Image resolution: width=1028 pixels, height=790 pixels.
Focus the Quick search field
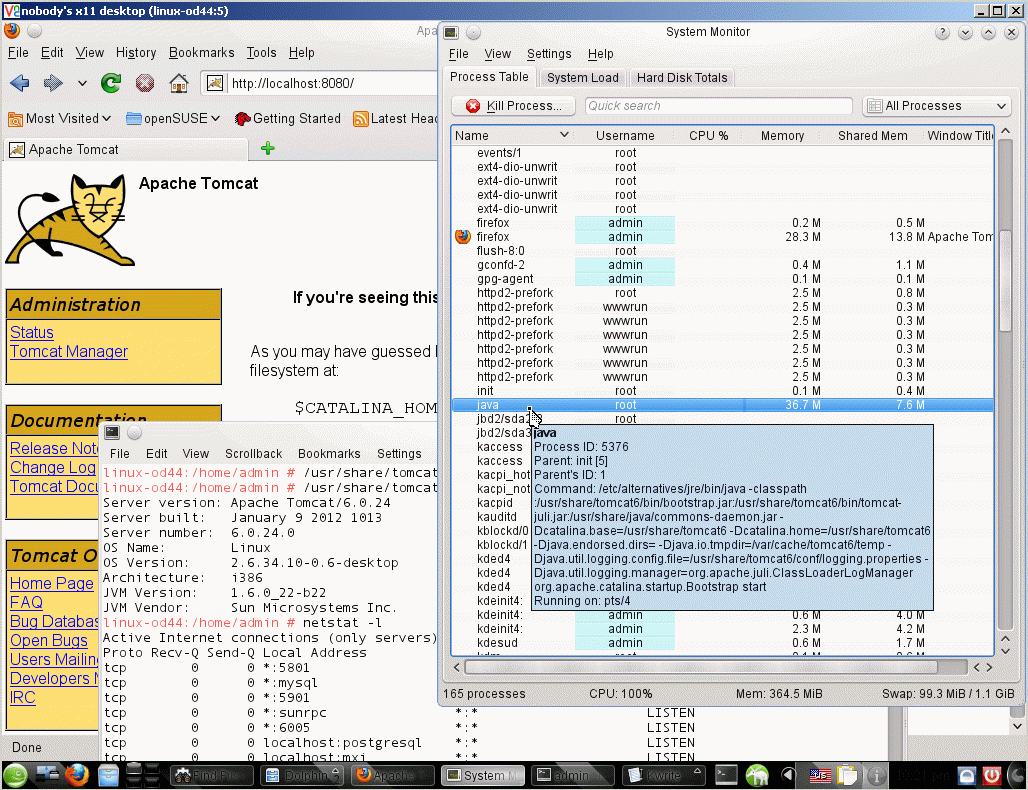(716, 106)
